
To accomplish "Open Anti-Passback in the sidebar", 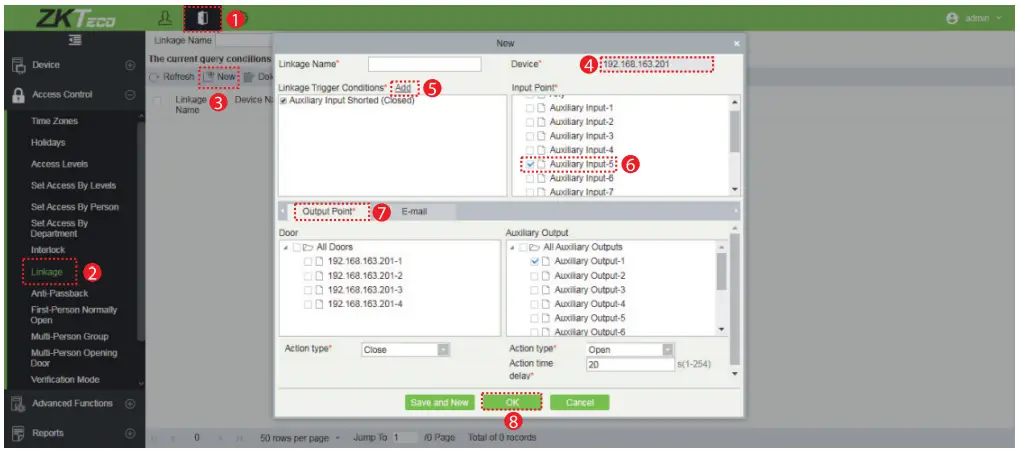I will coord(59,294).
